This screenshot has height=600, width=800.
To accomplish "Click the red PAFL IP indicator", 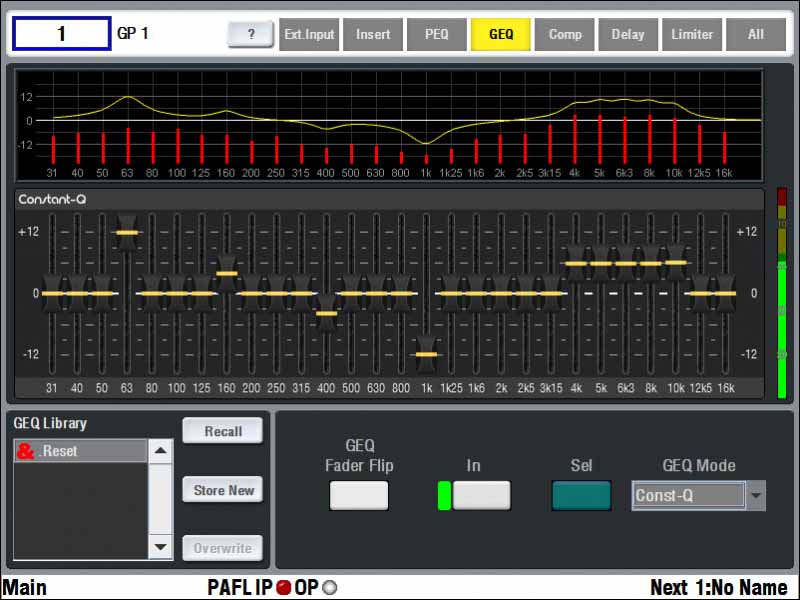I will pos(283,588).
